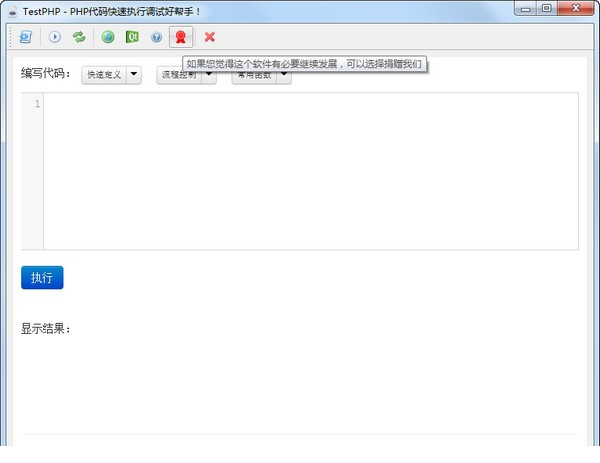Screen dimensions: 600x463
Task: Click the green Qt icon
Action: tap(132, 37)
